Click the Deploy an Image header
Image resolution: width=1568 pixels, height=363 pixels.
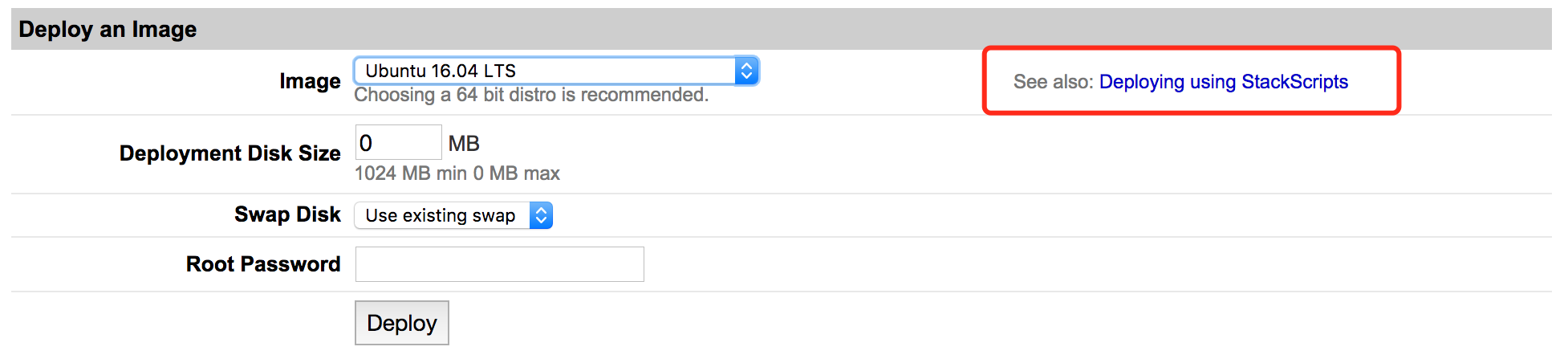(x=108, y=30)
